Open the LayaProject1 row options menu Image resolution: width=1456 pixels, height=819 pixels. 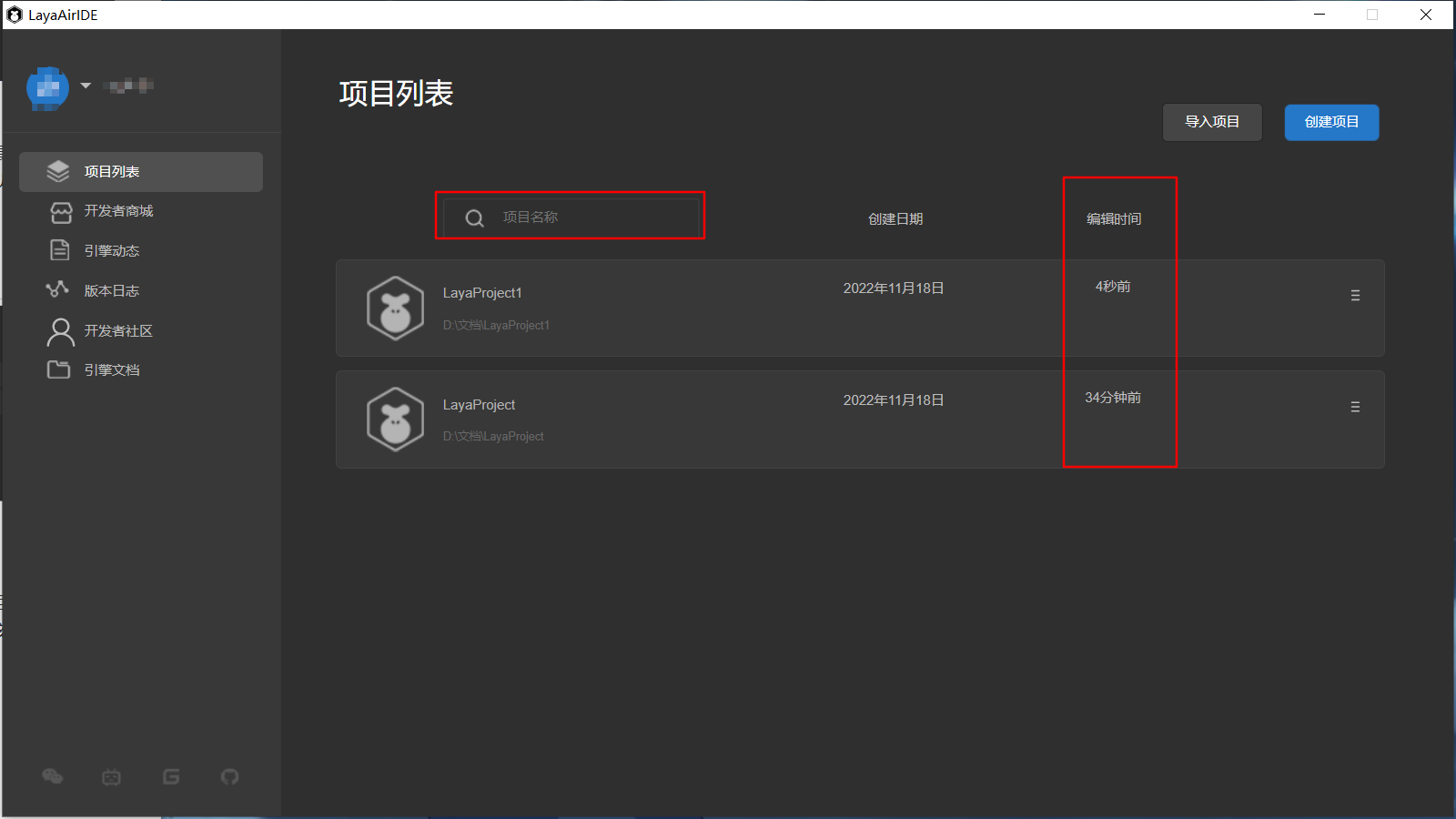tap(1355, 296)
